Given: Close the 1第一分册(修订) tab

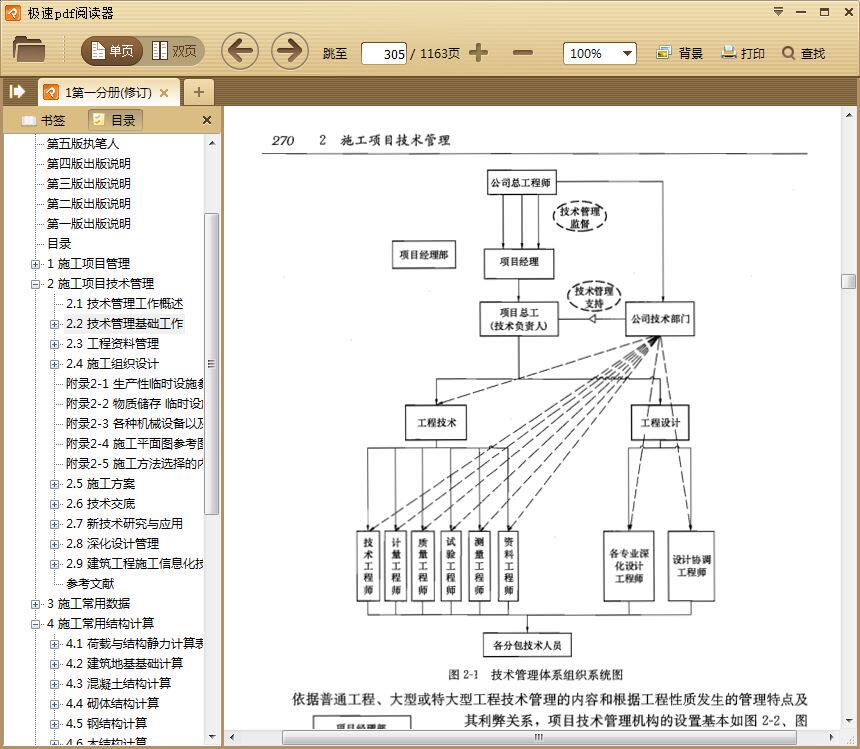Looking at the screenshot, I should pos(163,93).
